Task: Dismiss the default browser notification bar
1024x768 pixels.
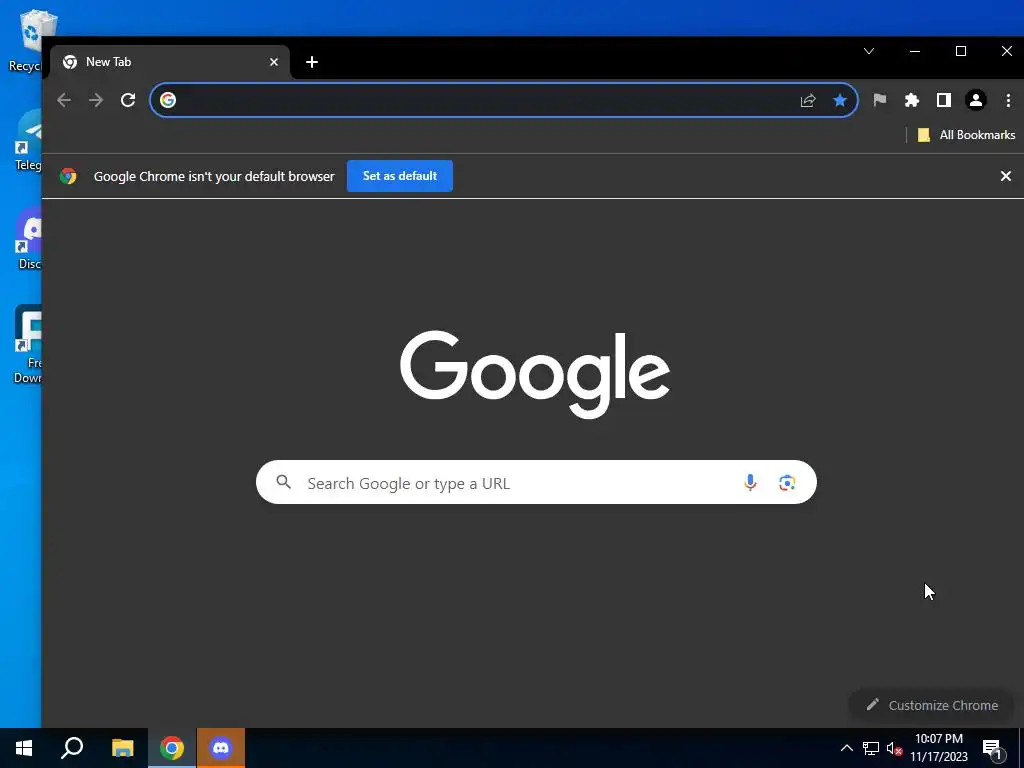Action: [1006, 176]
